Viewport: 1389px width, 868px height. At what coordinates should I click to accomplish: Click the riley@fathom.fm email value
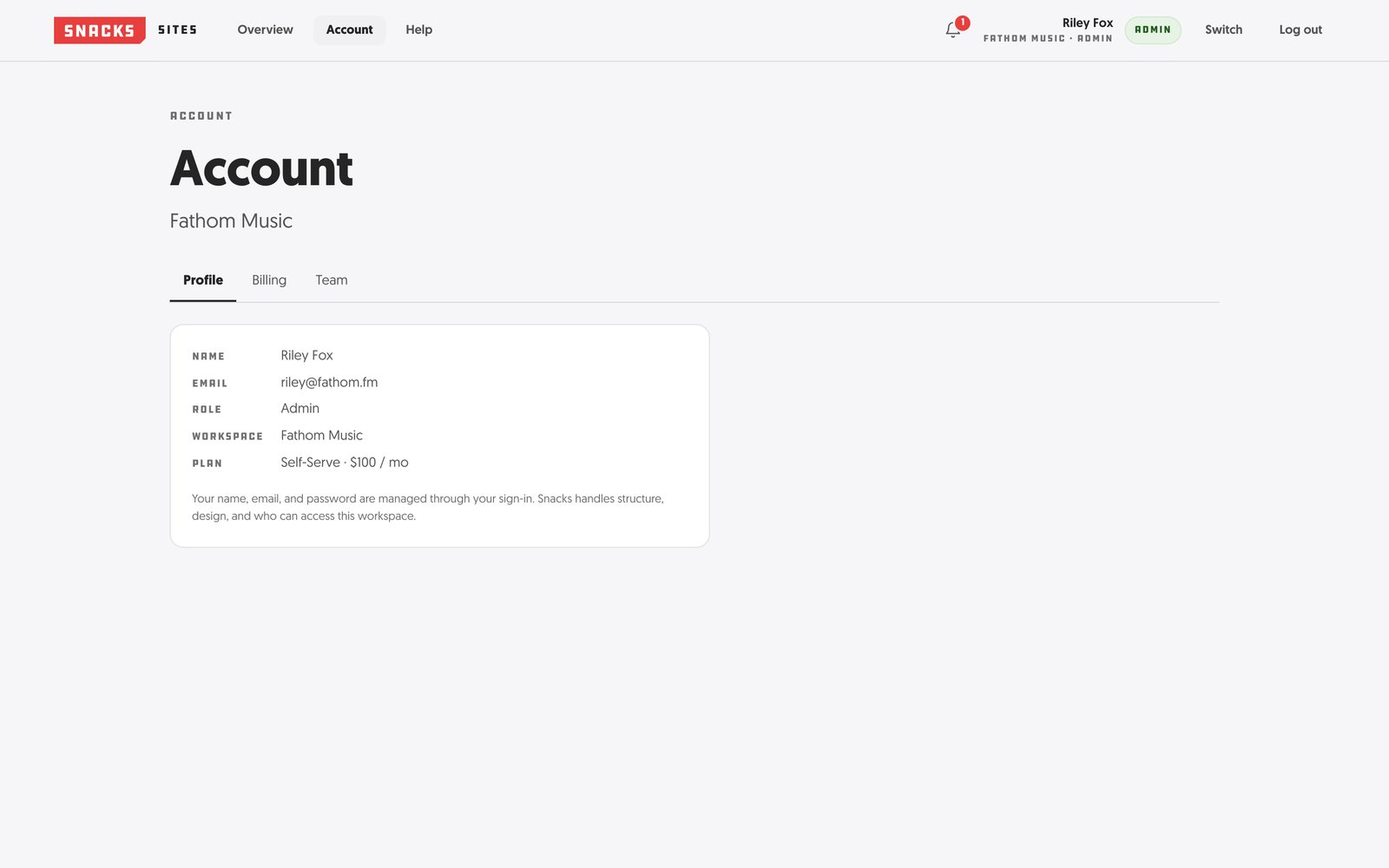pos(329,382)
